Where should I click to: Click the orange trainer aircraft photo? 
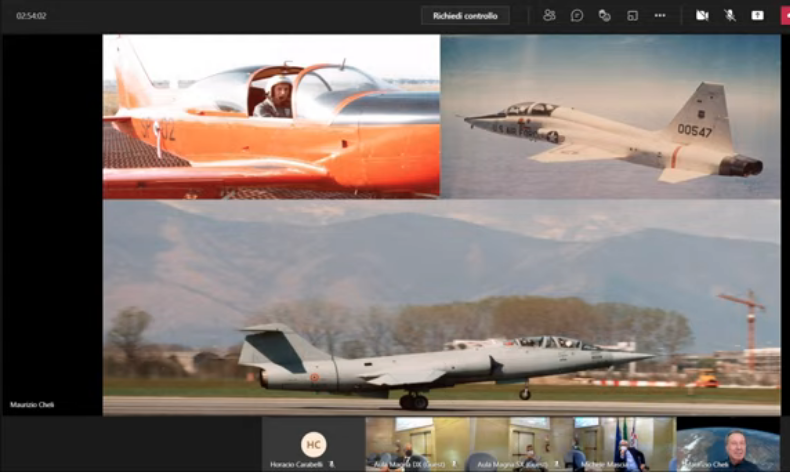(271, 116)
